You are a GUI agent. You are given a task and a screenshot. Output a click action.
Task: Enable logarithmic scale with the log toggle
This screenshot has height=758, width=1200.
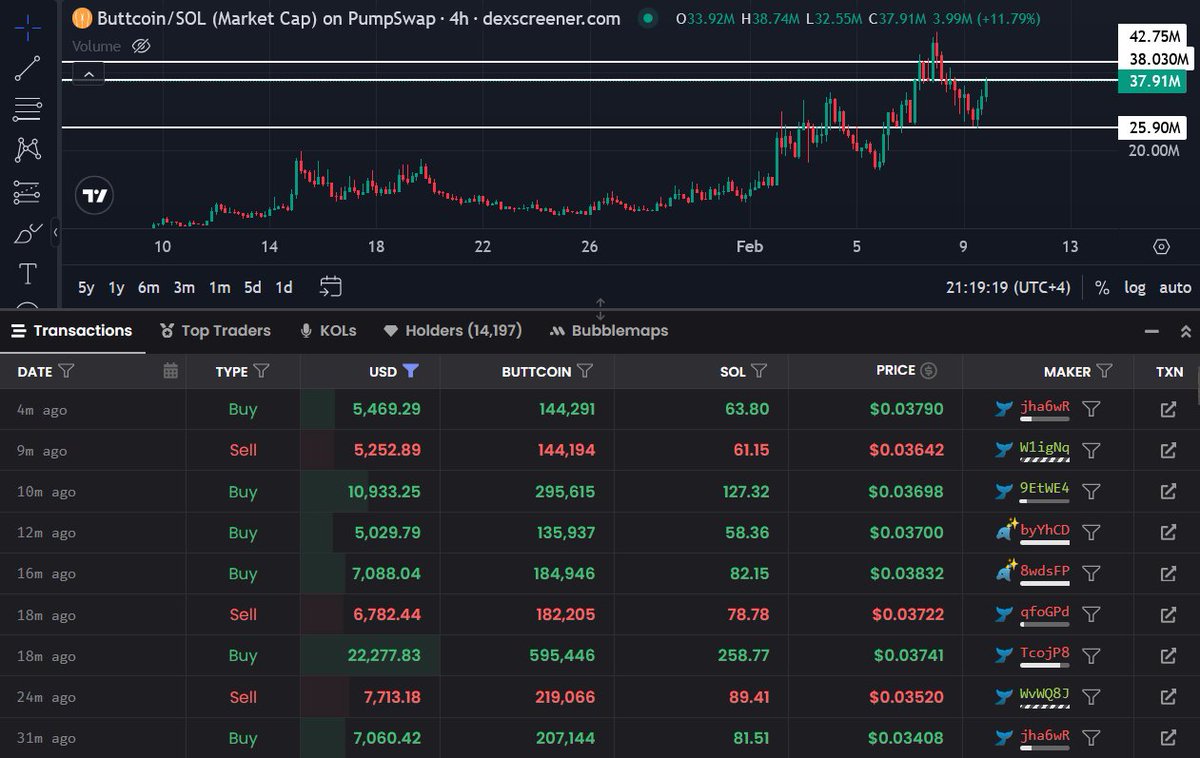click(1134, 287)
